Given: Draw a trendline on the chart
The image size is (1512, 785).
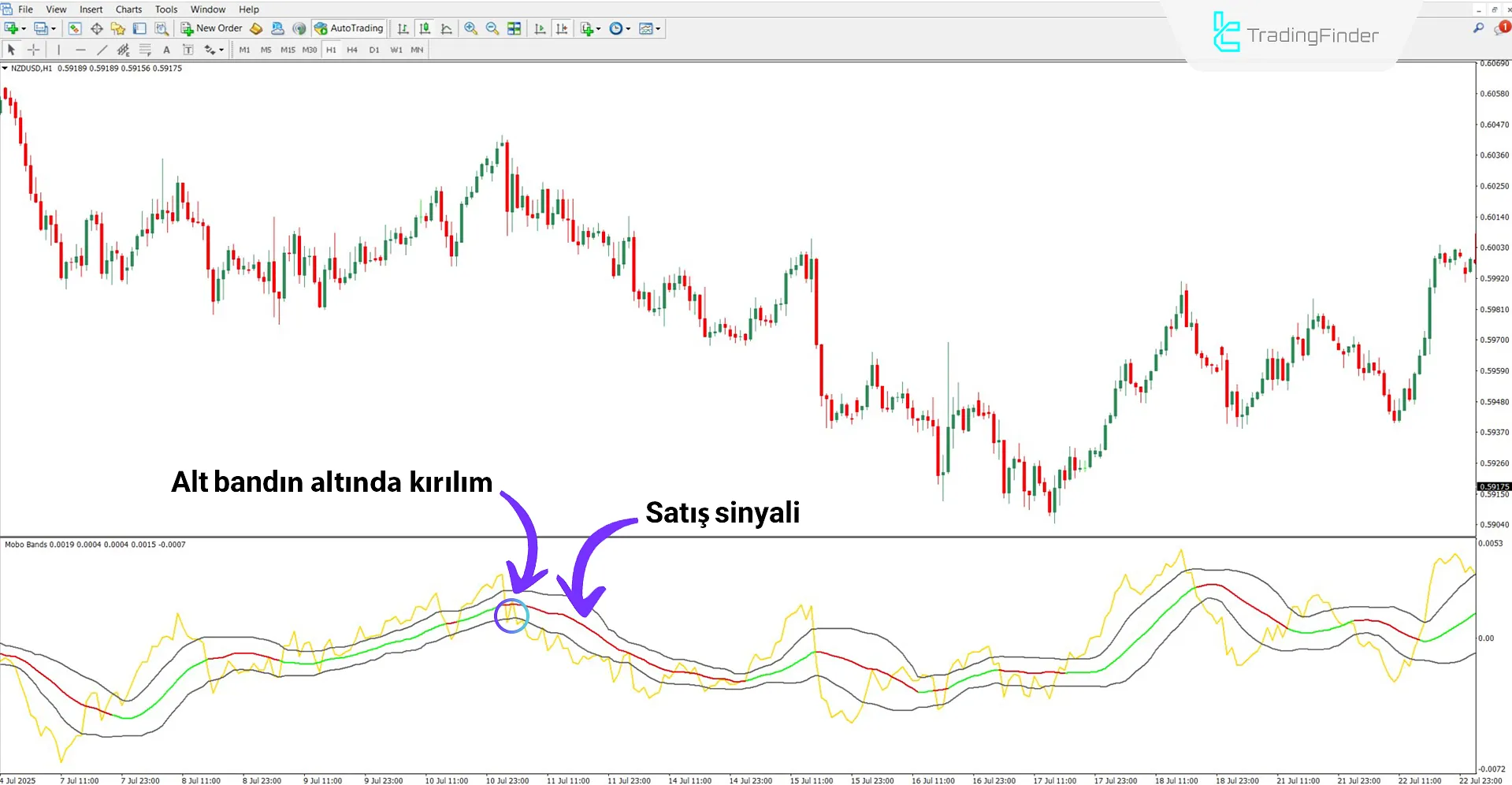Looking at the screenshot, I should point(102,49).
